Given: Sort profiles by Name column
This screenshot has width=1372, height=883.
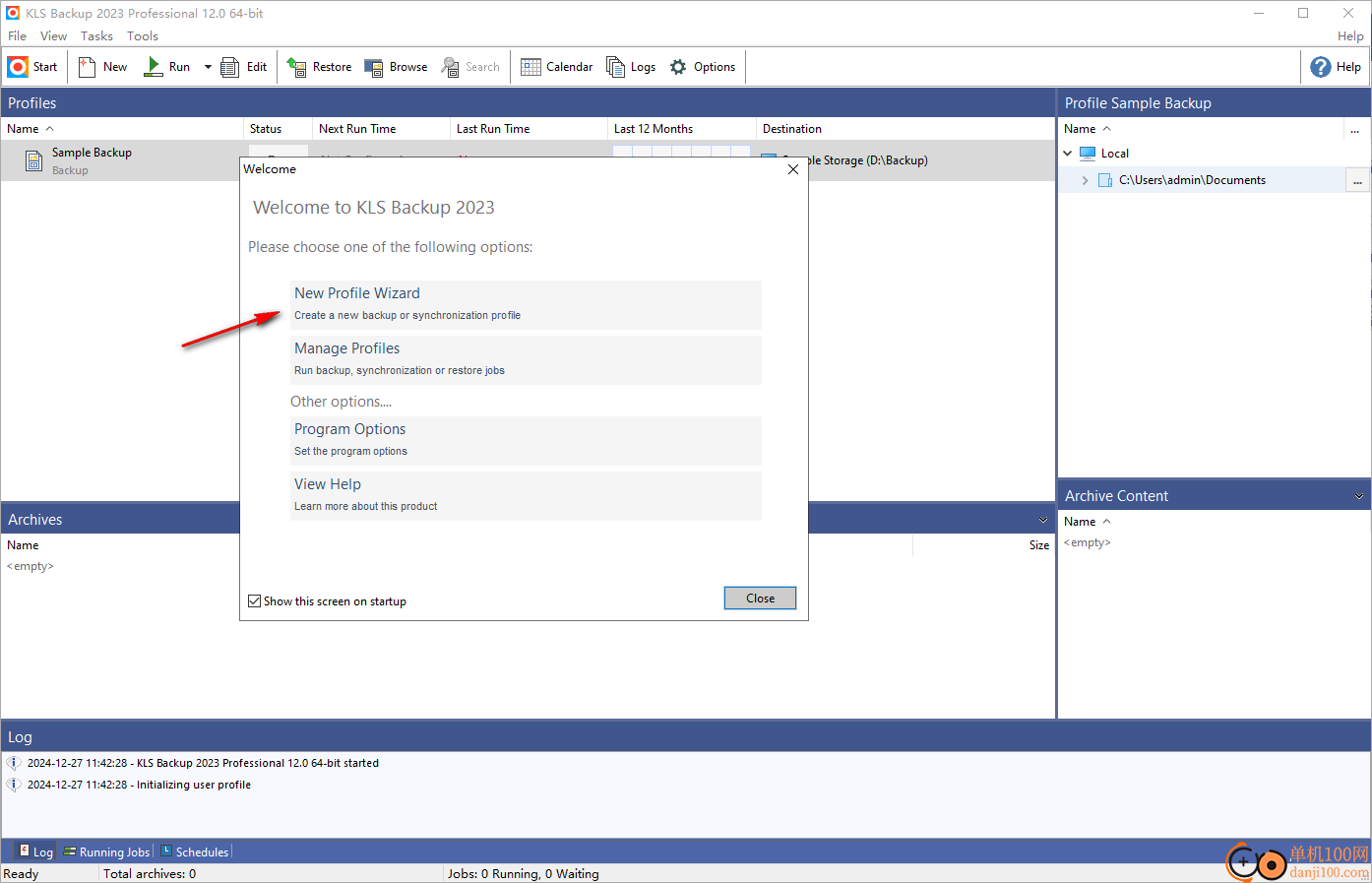Looking at the screenshot, I should pyautogui.click(x=122, y=129).
